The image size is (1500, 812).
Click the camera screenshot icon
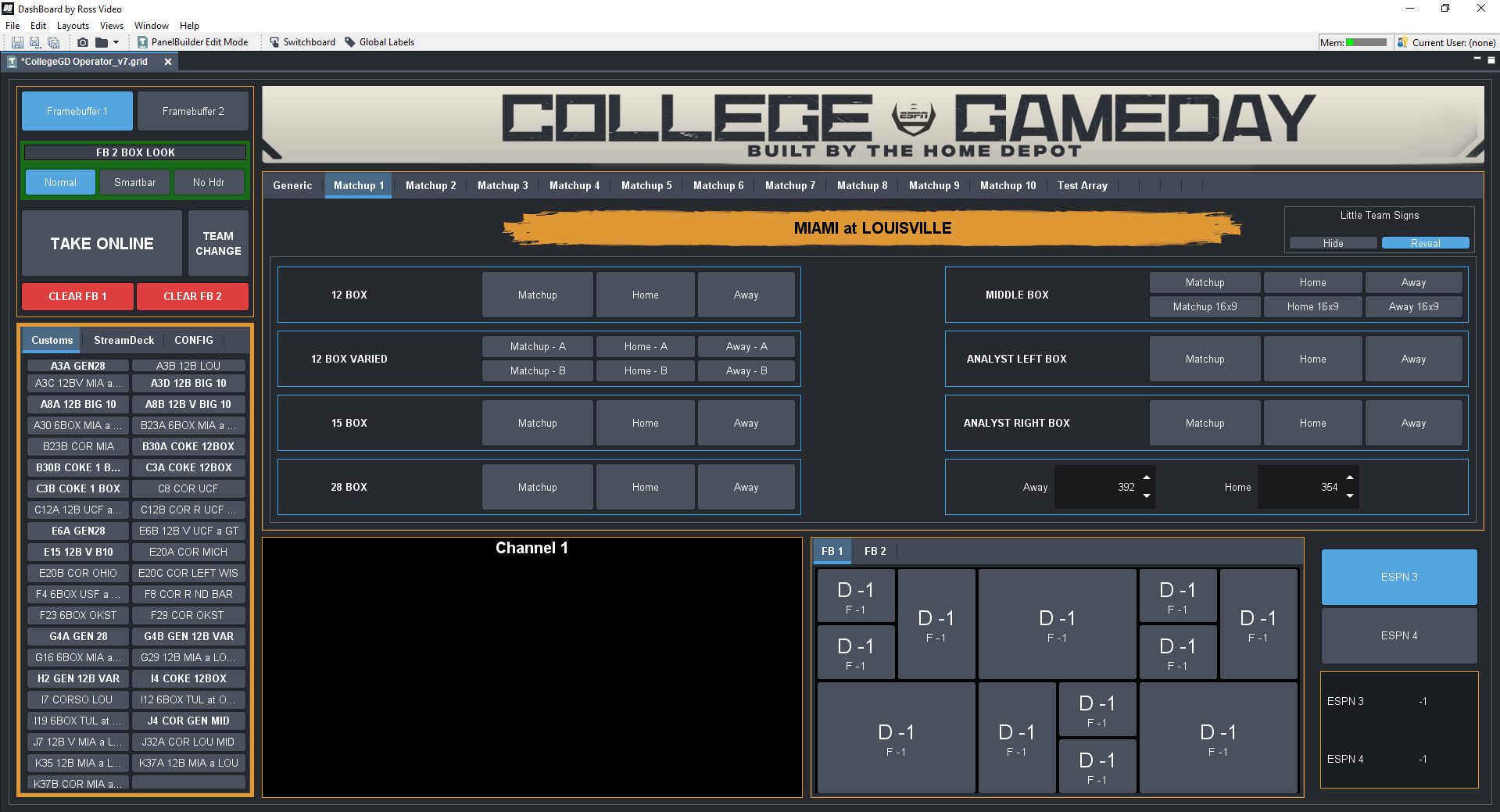pyautogui.click(x=82, y=42)
